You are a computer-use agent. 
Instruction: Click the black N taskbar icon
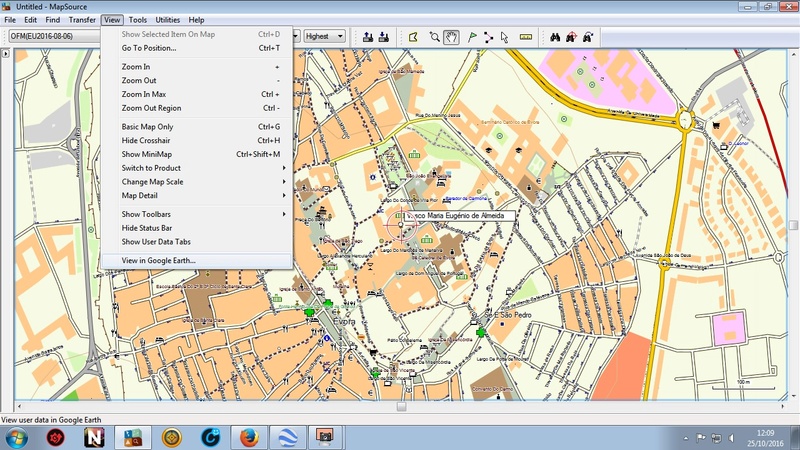(94, 438)
